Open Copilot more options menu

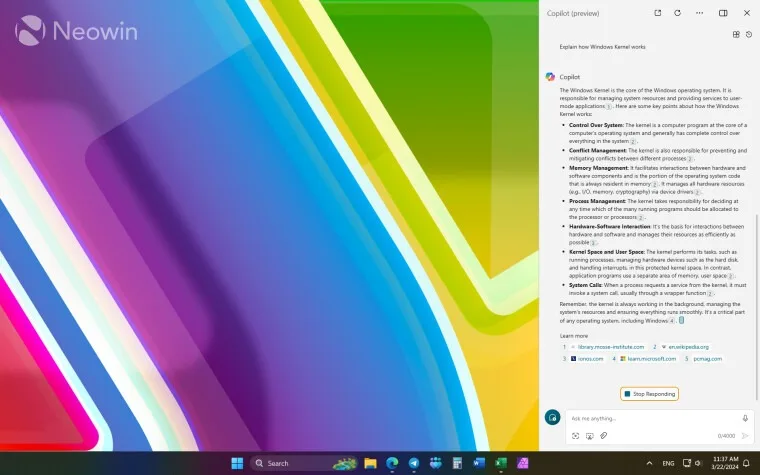point(699,13)
